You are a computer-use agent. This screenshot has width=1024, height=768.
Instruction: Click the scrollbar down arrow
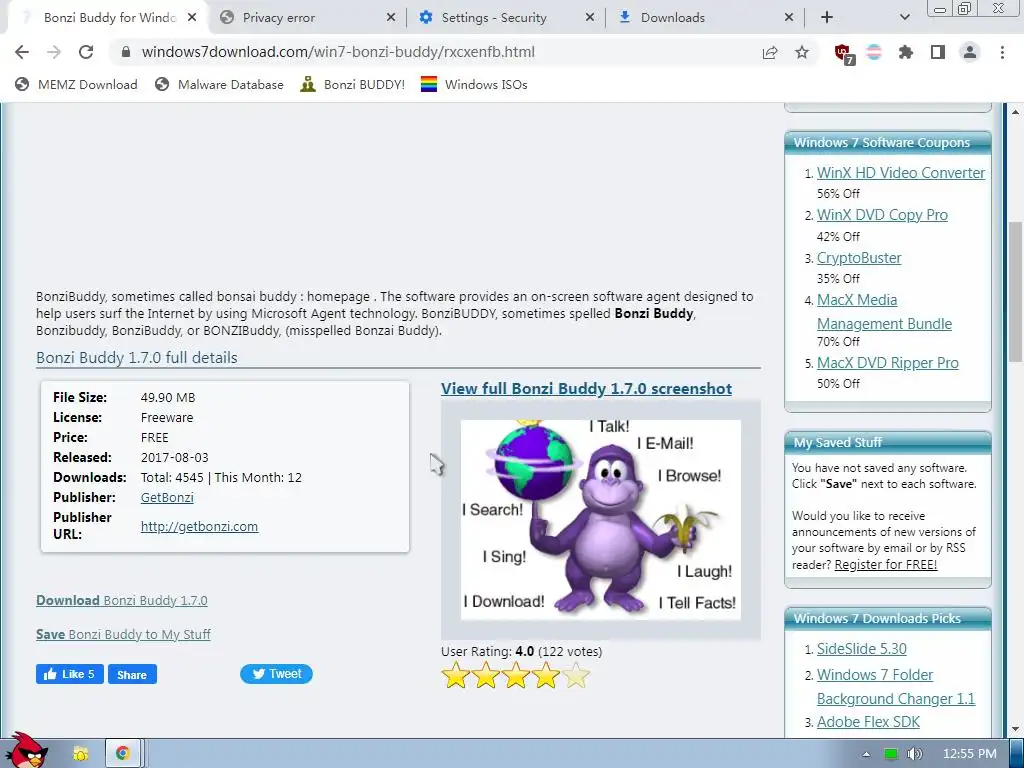1015,728
